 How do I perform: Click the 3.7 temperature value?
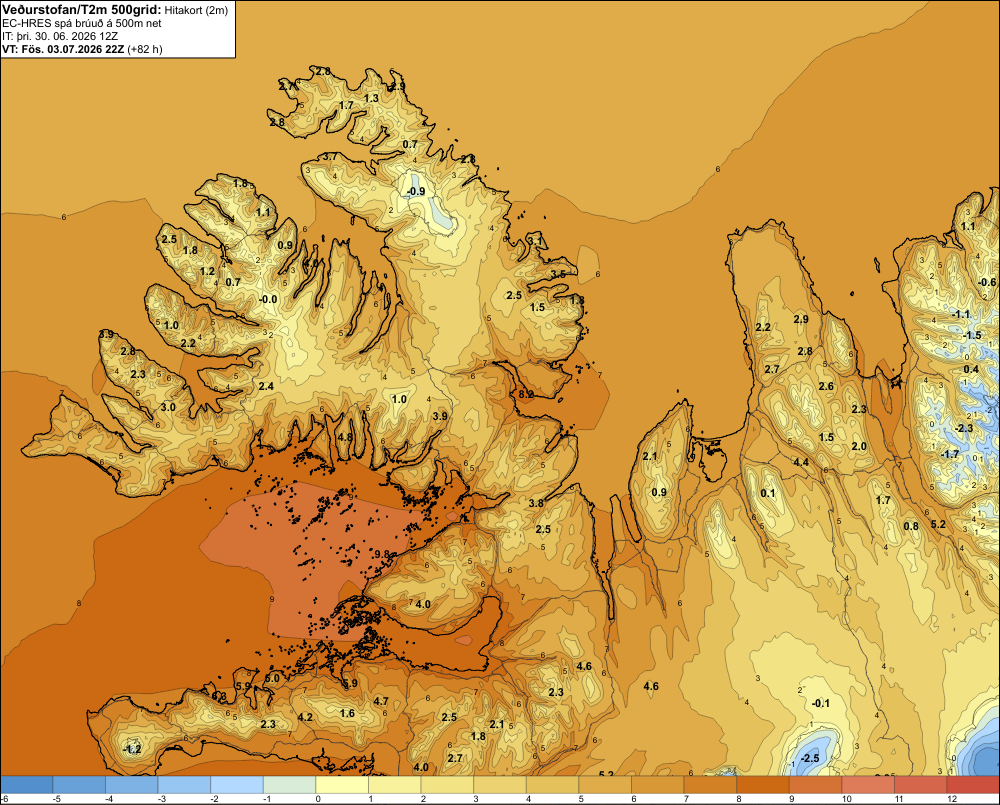[x=330, y=156]
